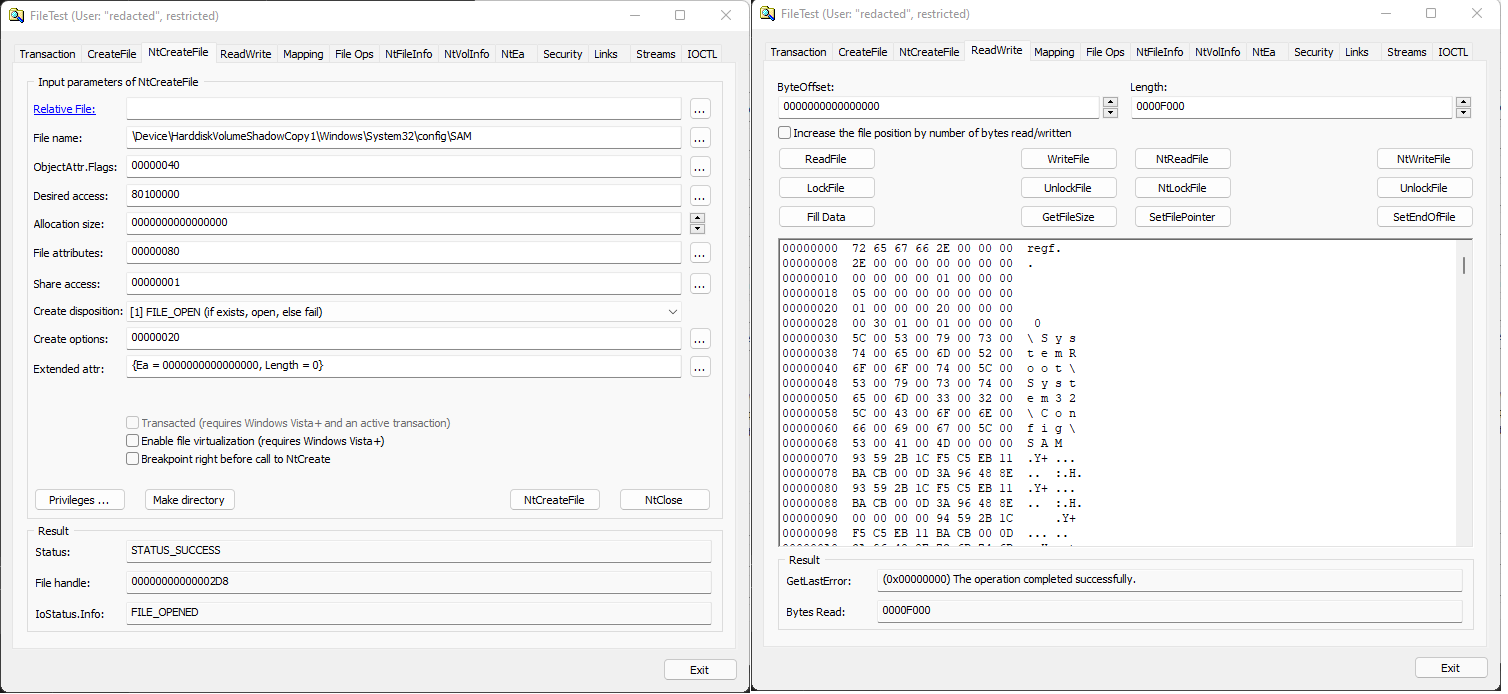The width and height of the screenshot is (1508, 694).
Task: Open Links tab in right window
Action: 1357,52
